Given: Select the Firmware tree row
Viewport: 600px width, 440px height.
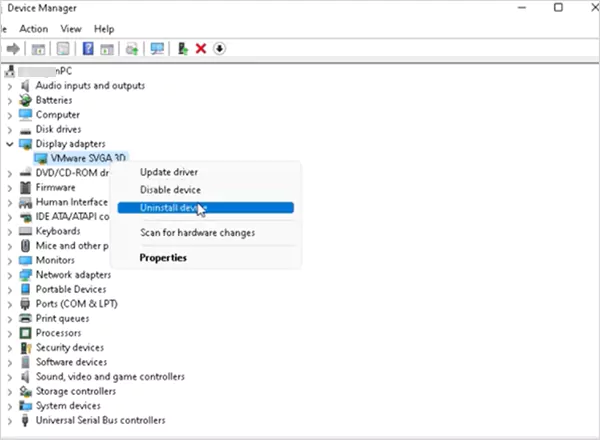Looking at the screenshot, I should [55, 187].
